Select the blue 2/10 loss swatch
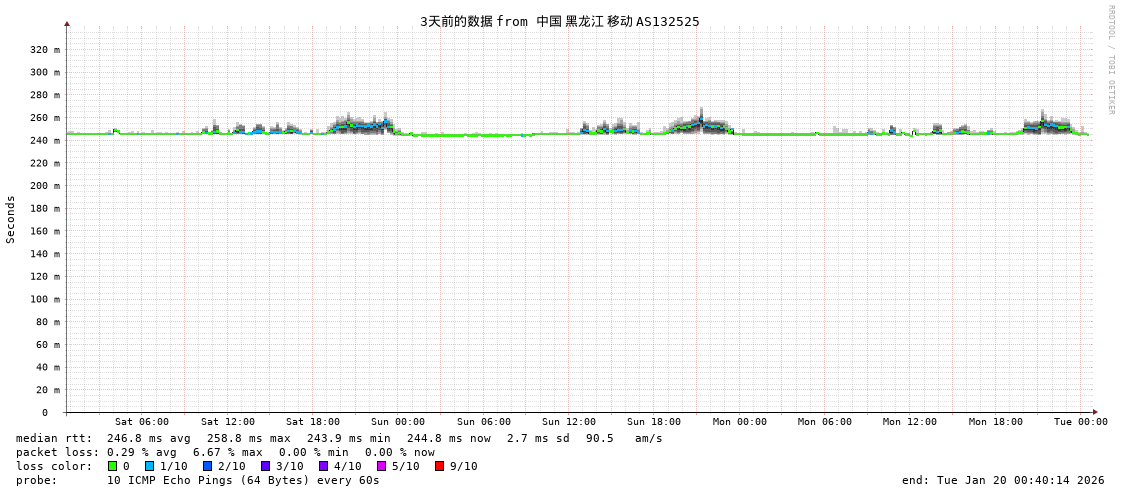Viewport: 1121px width, 494px height. point(208,466)
